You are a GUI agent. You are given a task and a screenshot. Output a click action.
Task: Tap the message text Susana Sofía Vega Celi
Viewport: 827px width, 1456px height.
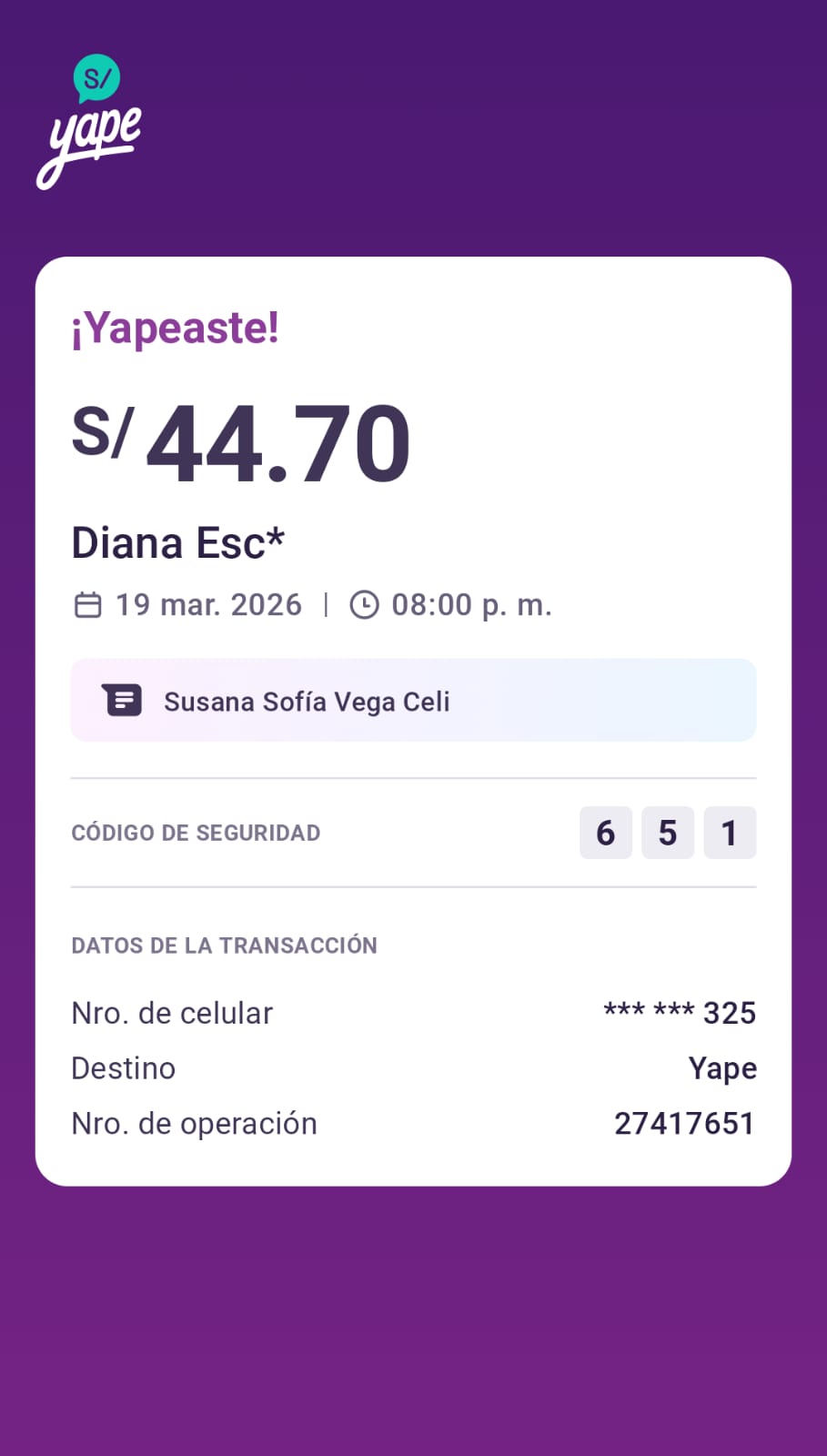pyautogui.click(x=307, y=702)
